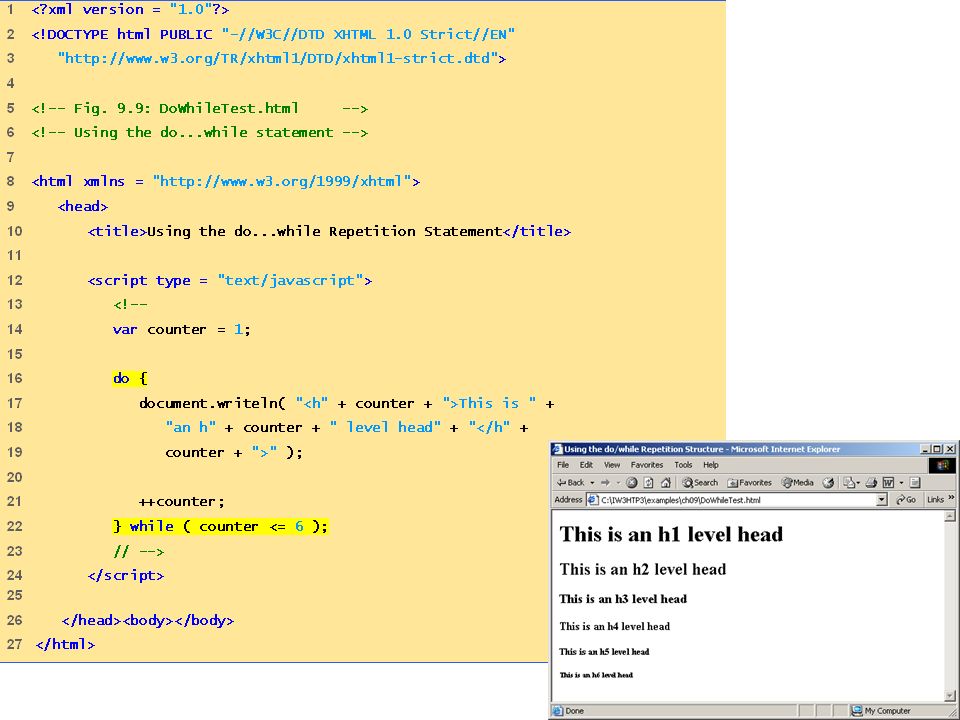Click the vertical scrollbar track
This screenshot has width=960, height=720.
[950, 606]
